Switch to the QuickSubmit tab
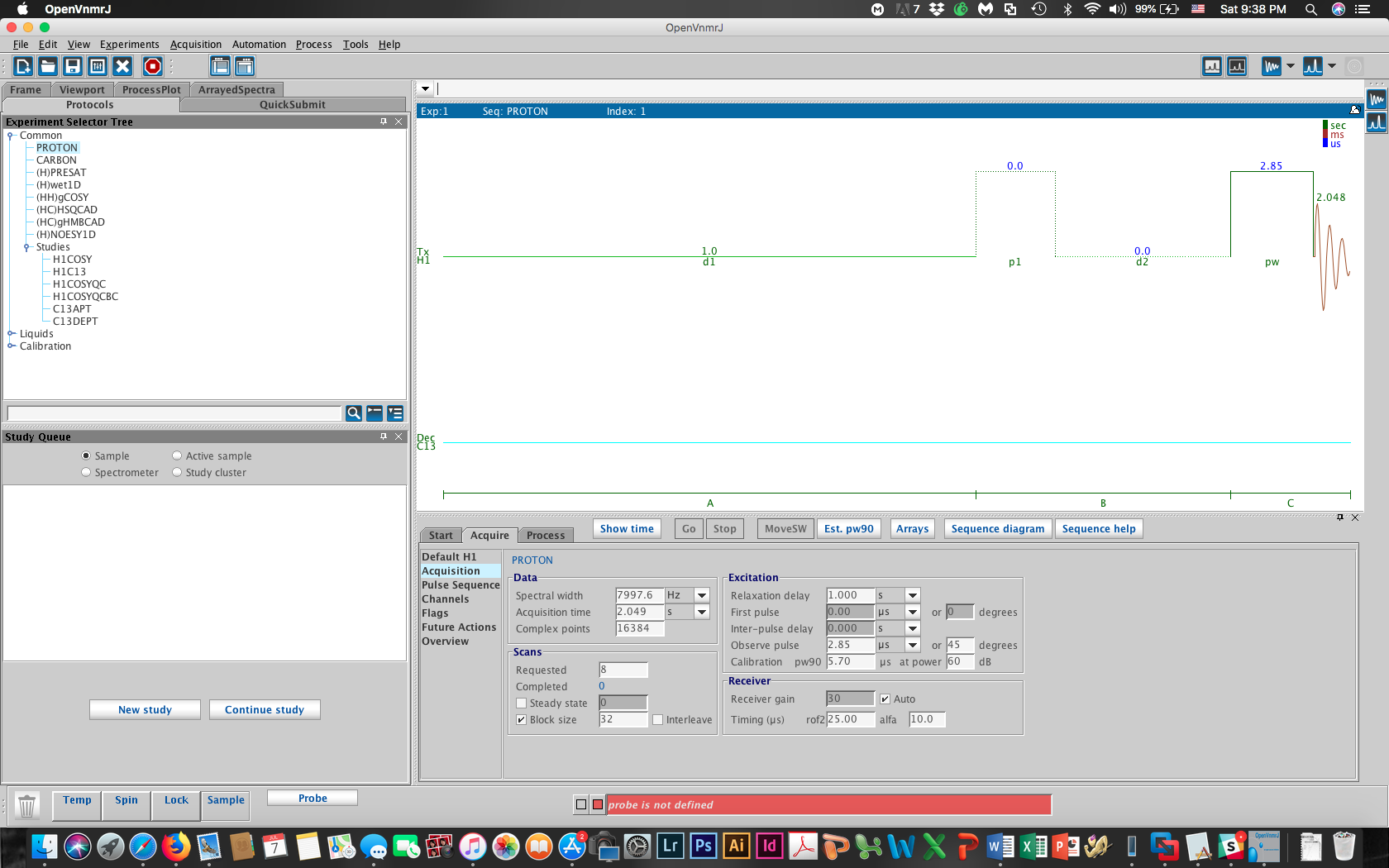 [x=293, y=105]
